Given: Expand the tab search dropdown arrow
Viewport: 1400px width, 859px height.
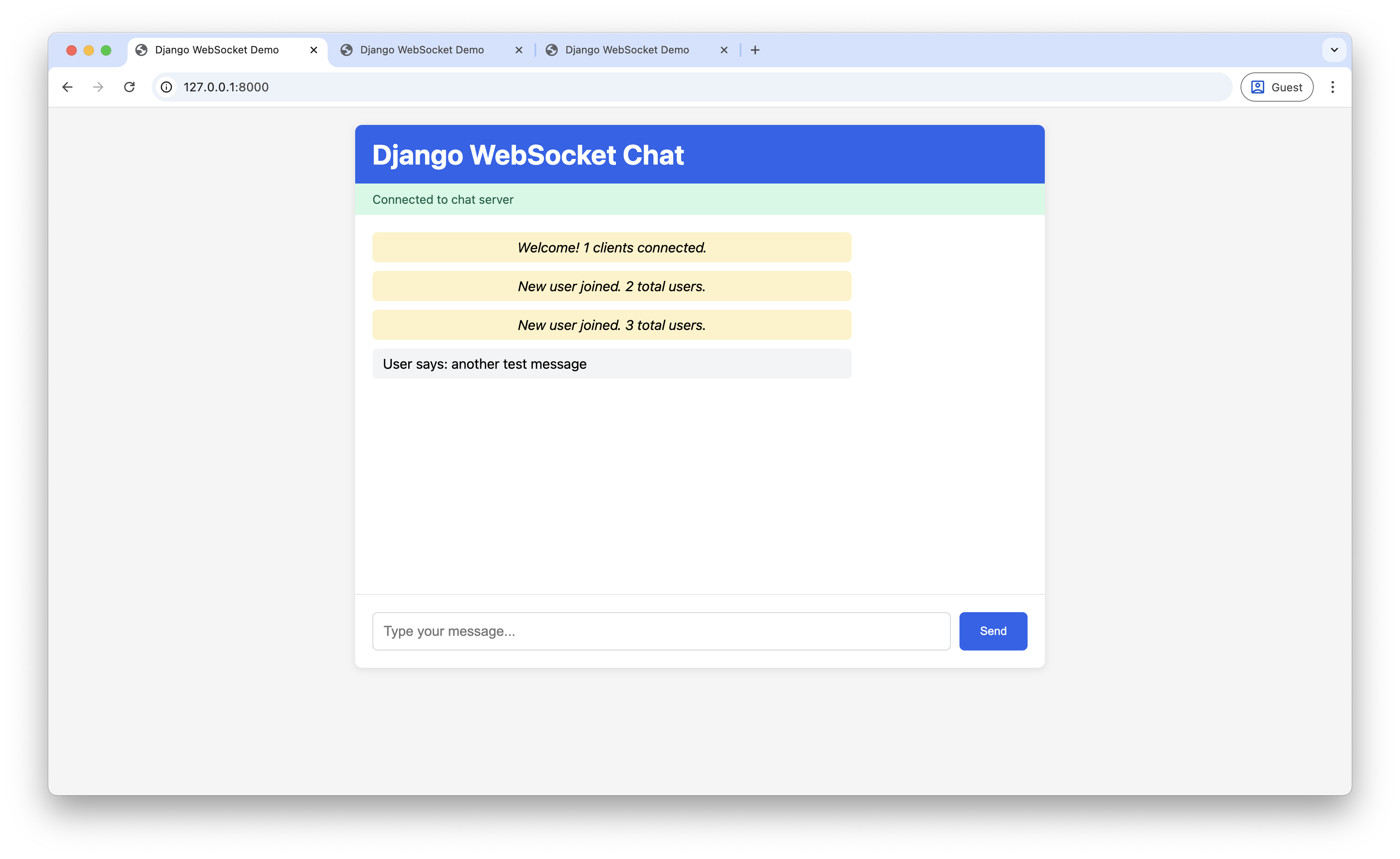Looking at the screenshot, I should click(1334, 50).
